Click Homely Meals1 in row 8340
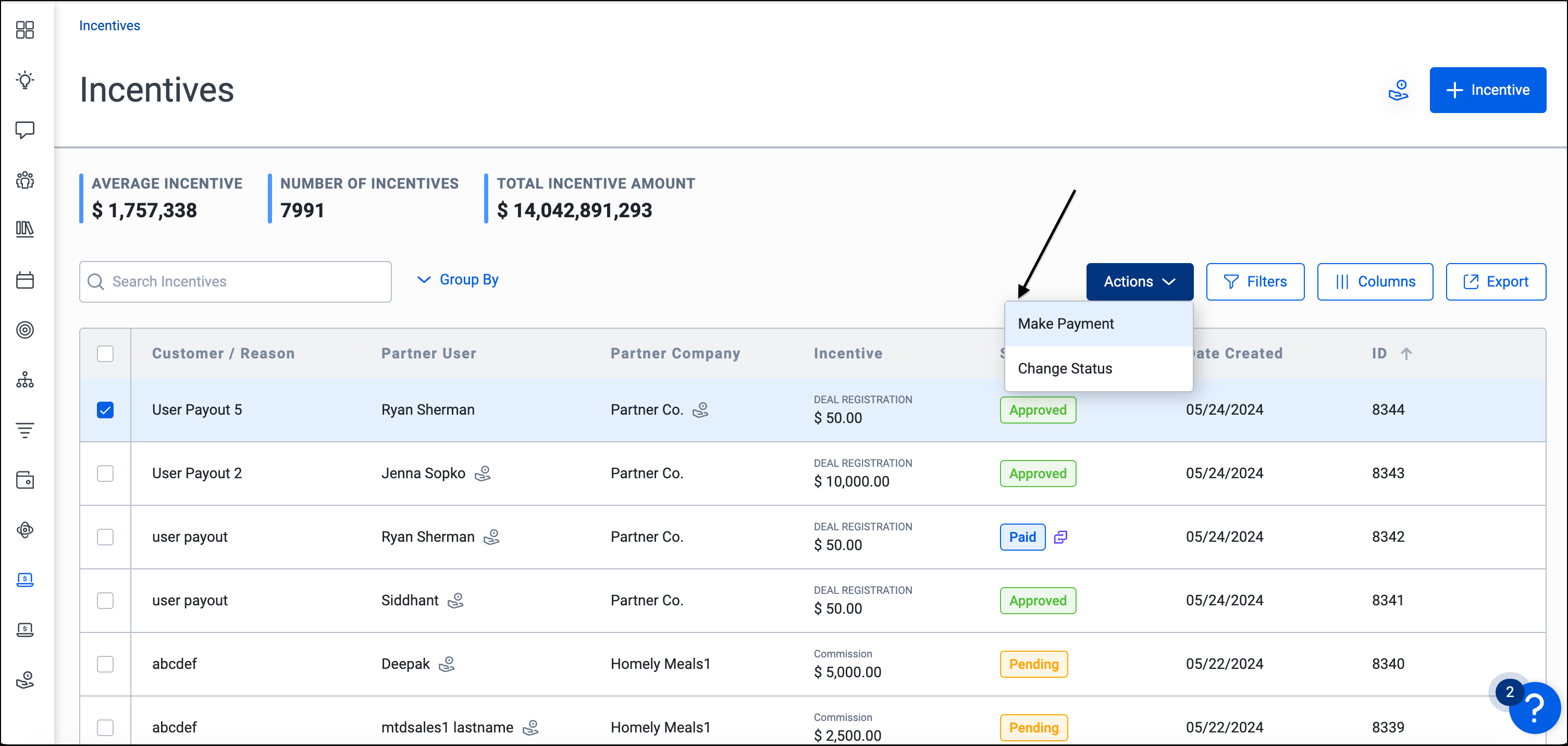Image resolution: width=1568 pixels, height=746 pixels. click(x=660, y=664)
